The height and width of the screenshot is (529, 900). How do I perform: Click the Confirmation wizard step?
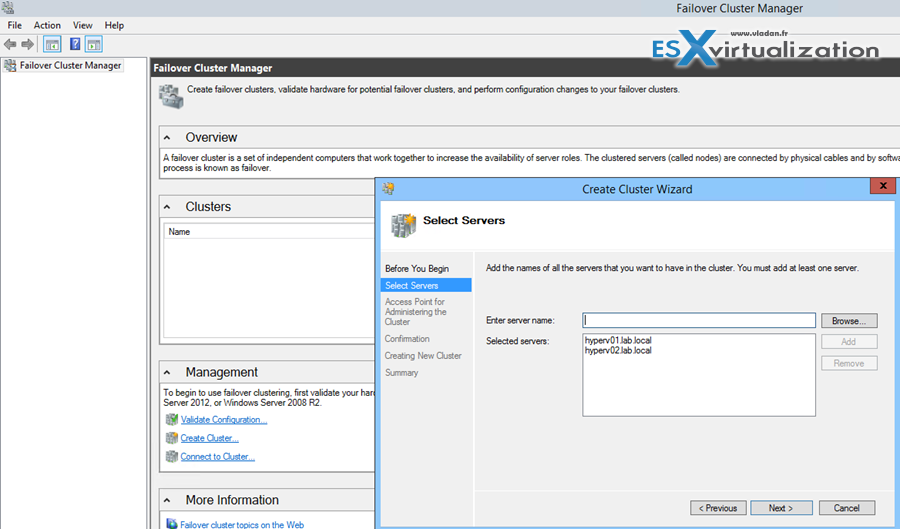coord(407,339)
